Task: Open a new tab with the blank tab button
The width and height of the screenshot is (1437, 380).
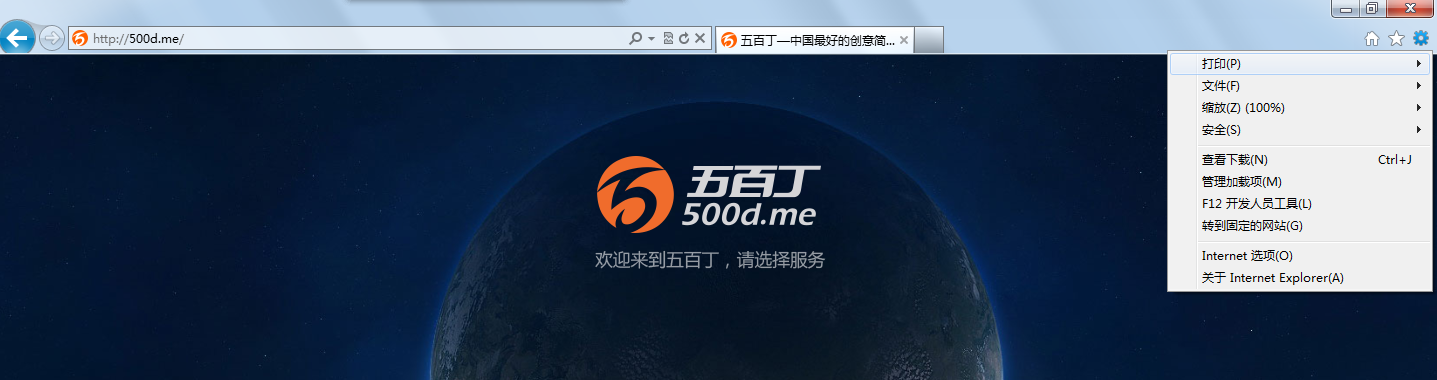Action: click(x=929, y=40)
